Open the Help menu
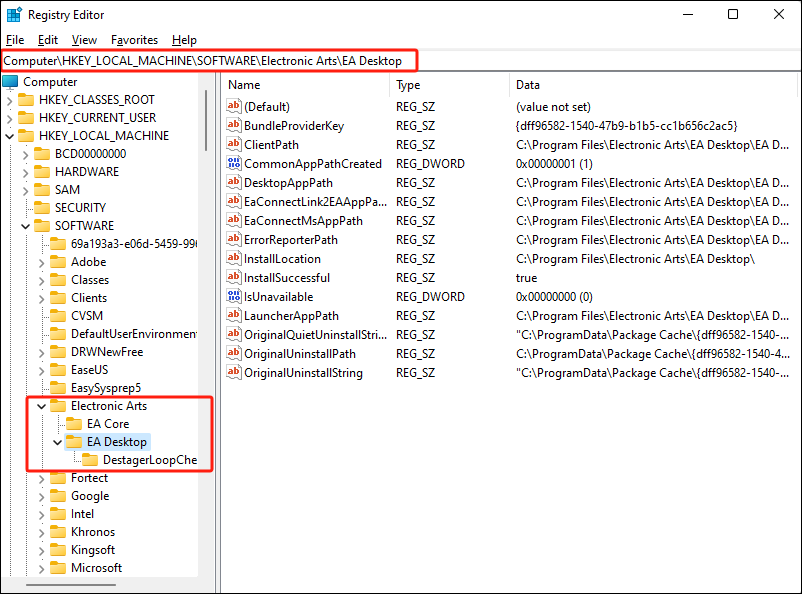The width and height of the screenshot is (802, 594). [184, 40]
